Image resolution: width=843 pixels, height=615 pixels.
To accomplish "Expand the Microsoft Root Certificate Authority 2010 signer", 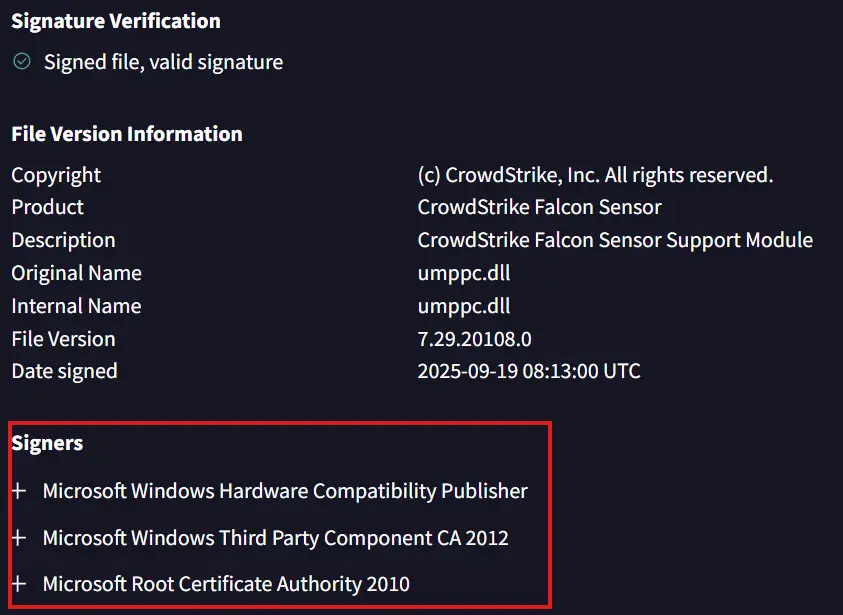I will [18, 584].
